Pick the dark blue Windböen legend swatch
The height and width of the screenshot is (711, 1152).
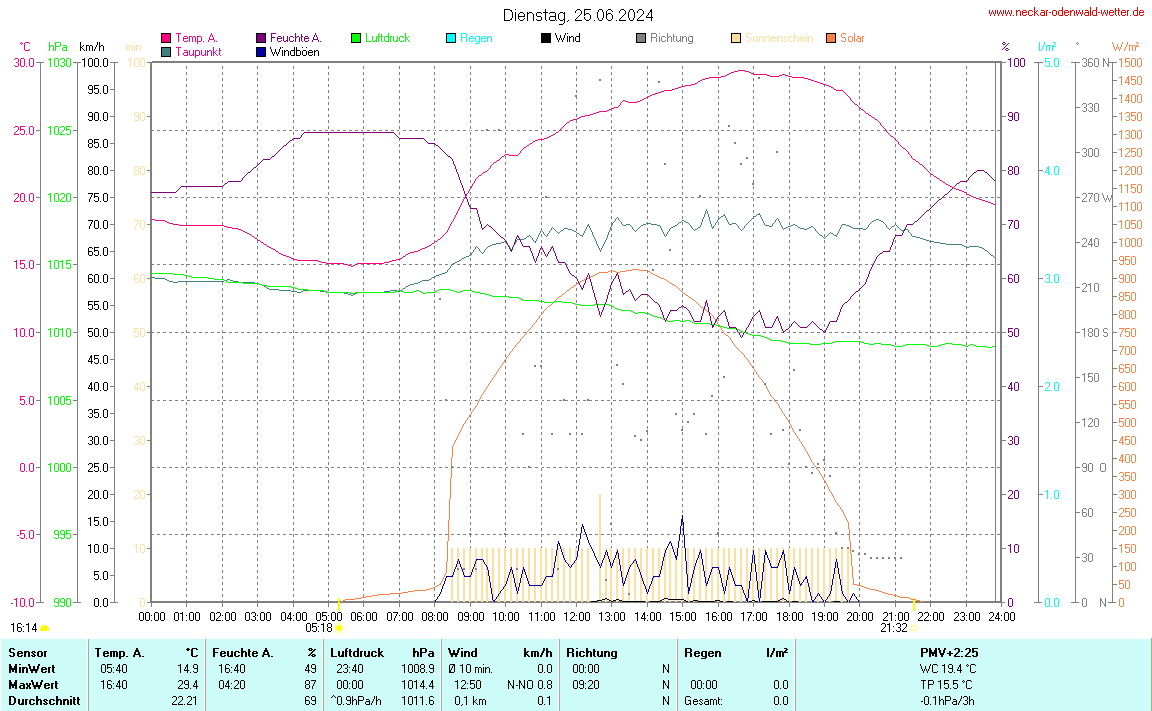[261, 51]
